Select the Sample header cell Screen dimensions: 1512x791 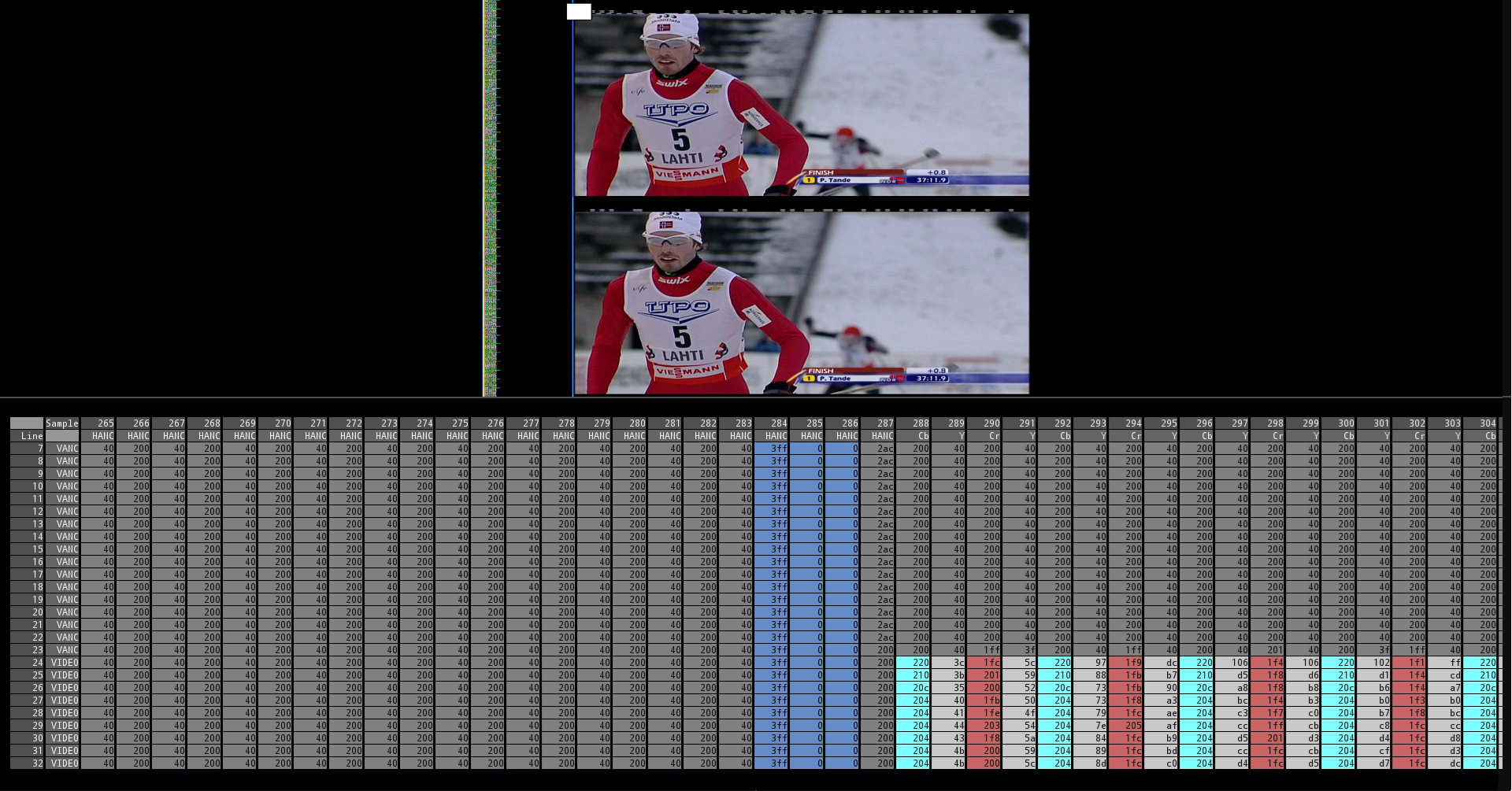(62, 423)
